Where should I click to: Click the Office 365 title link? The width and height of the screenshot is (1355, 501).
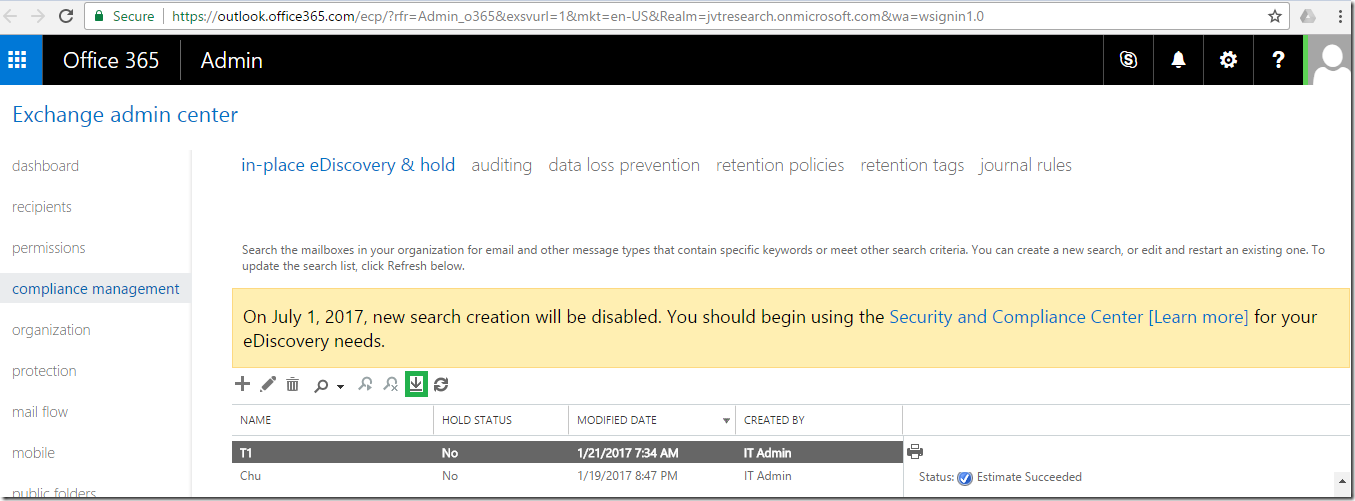pos(111,60)
